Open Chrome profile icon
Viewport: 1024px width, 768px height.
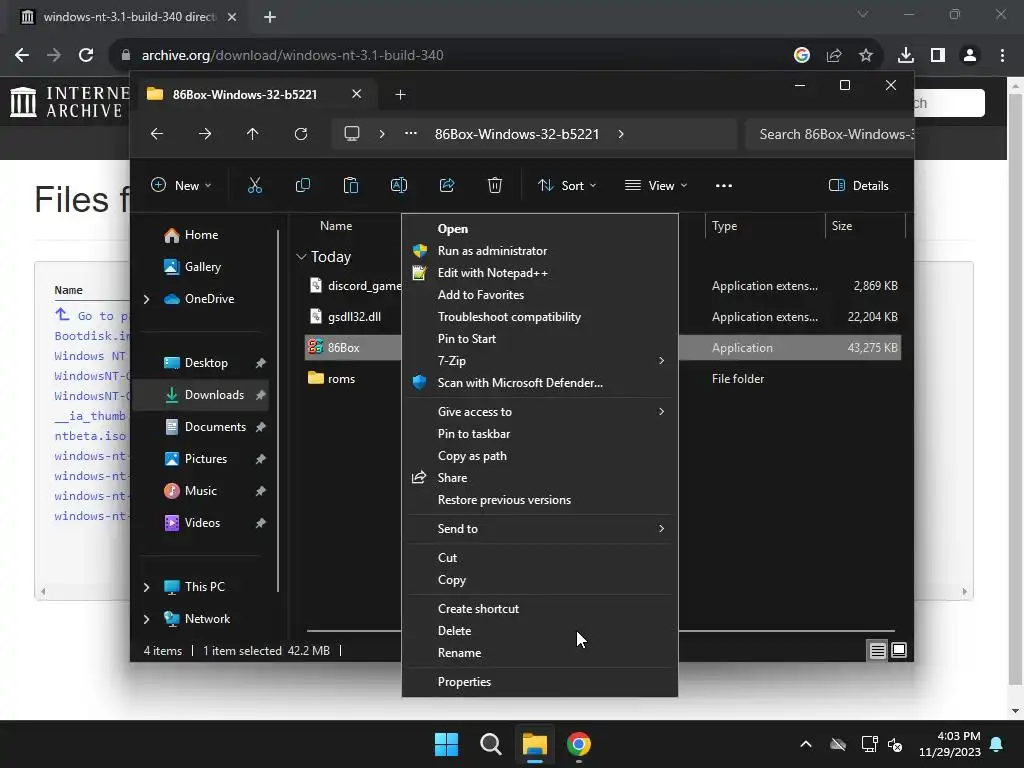[970, 56]
